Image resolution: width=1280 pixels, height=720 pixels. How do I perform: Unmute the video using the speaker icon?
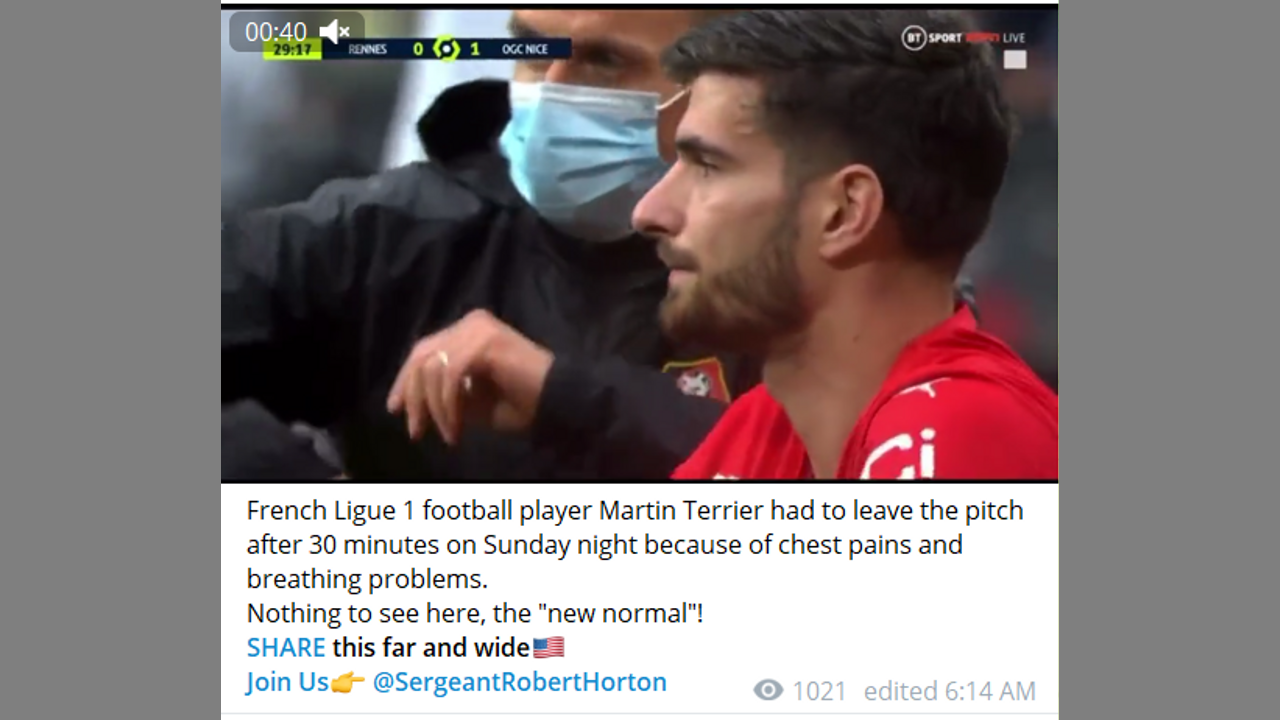pyautogui.click(x=334, y=32)
